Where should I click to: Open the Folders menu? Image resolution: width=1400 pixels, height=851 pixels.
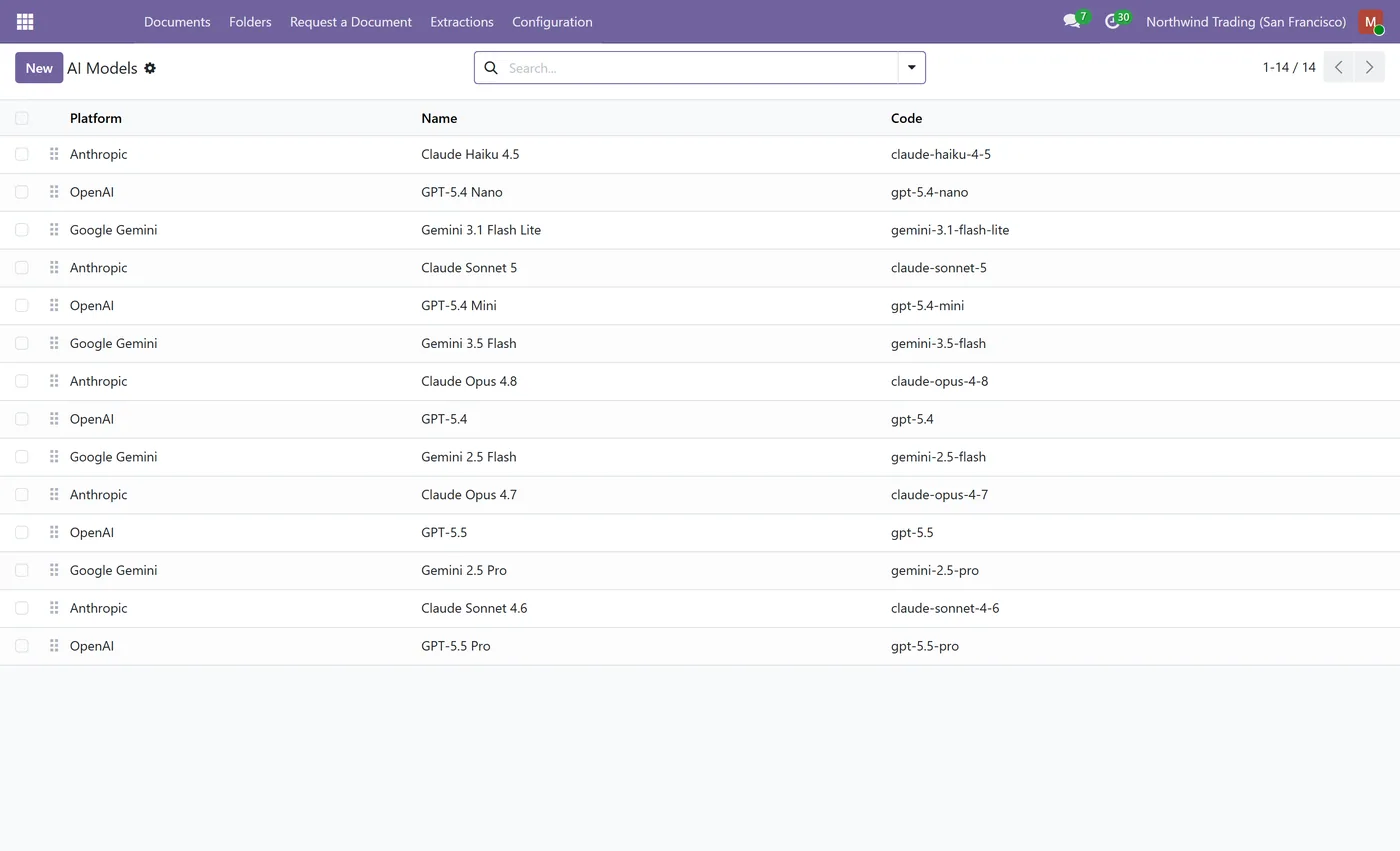[x=250, y=22]
